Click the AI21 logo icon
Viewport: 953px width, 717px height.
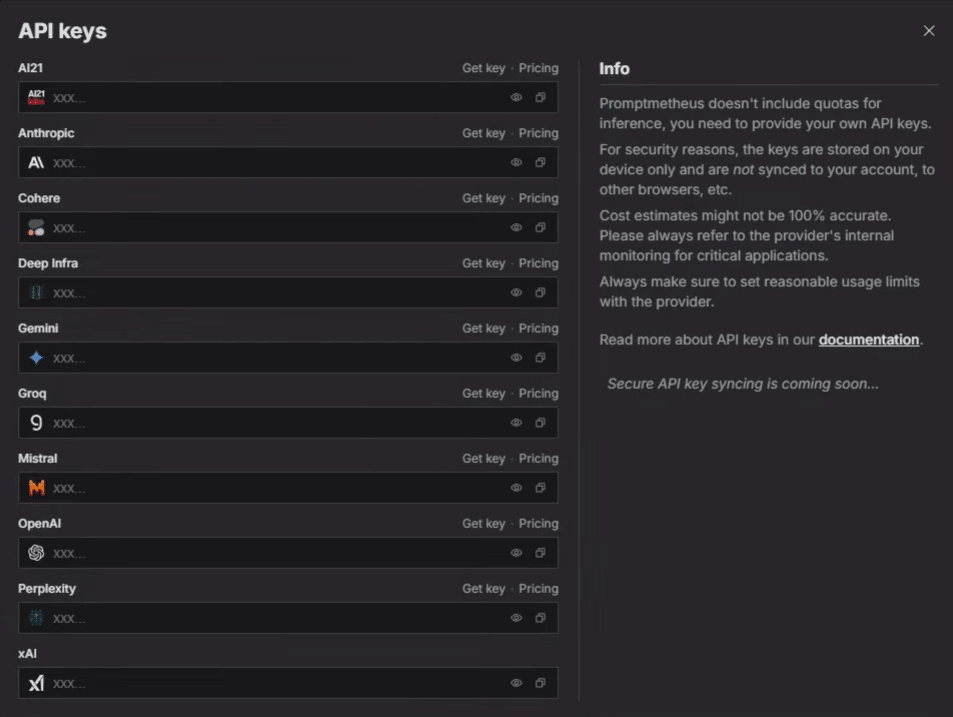coord(36,97)
